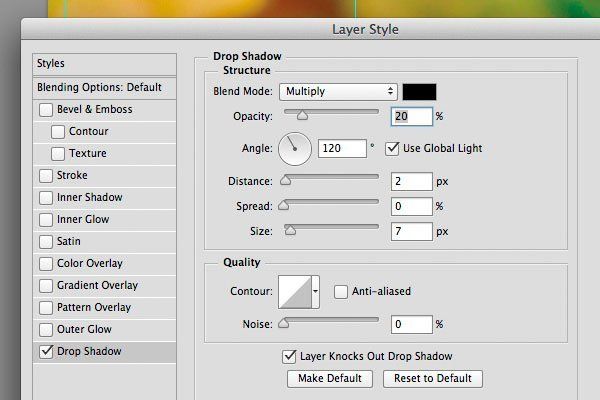Click the Noise slider handle
Viewport: 600px width, 400px height.
click(x=284, y=323)
